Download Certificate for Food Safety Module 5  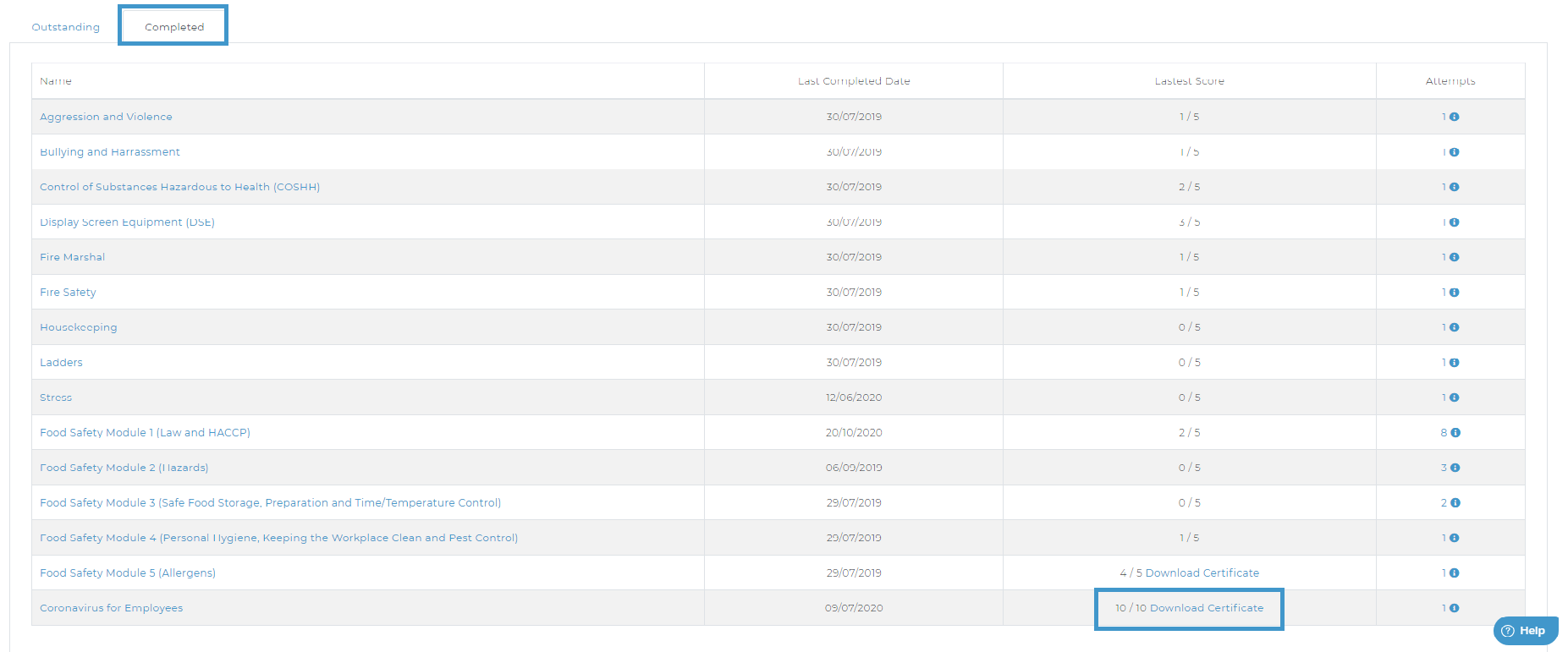[x=1202, y=573]
